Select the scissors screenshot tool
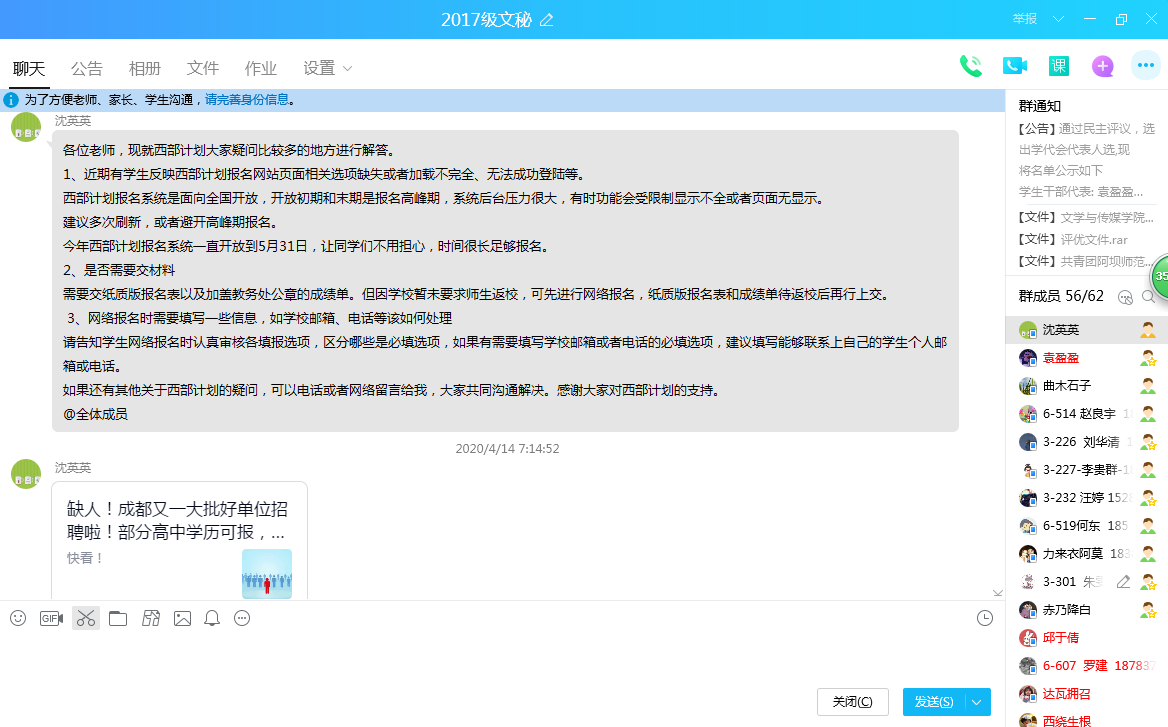 coord(86,618)
